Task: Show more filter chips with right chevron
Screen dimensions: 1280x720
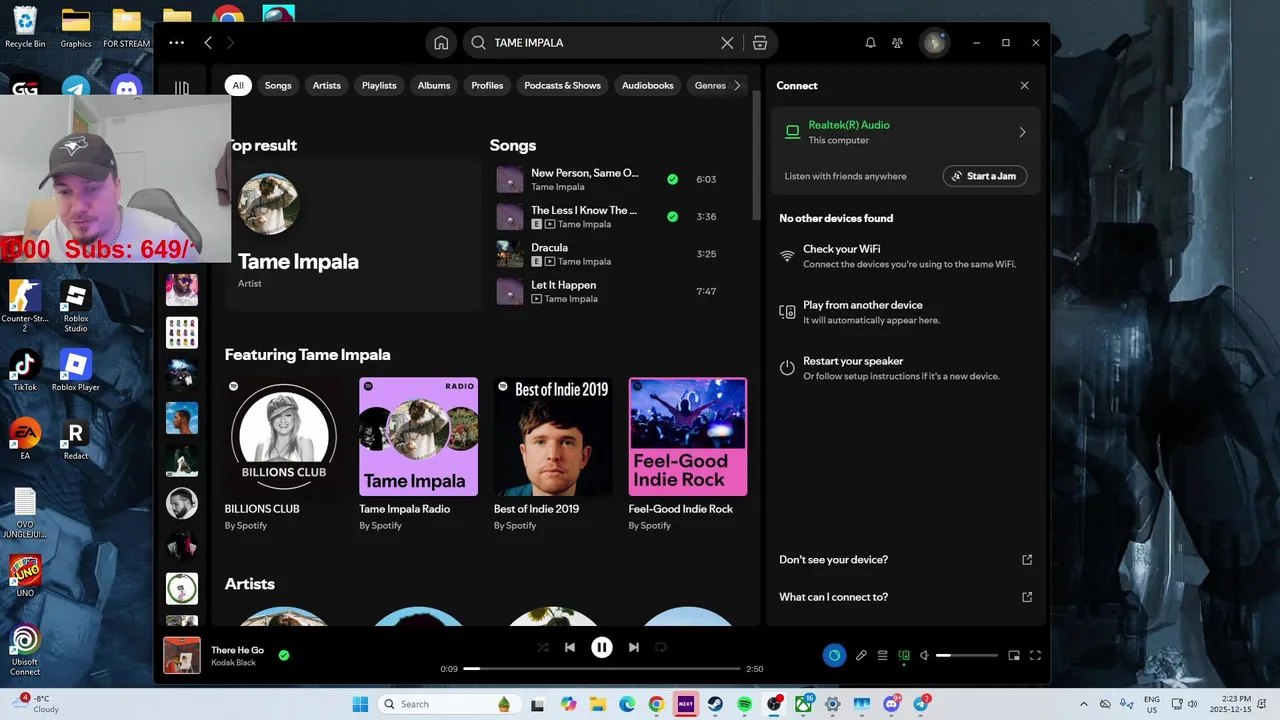Action: (x=738, y=85)
